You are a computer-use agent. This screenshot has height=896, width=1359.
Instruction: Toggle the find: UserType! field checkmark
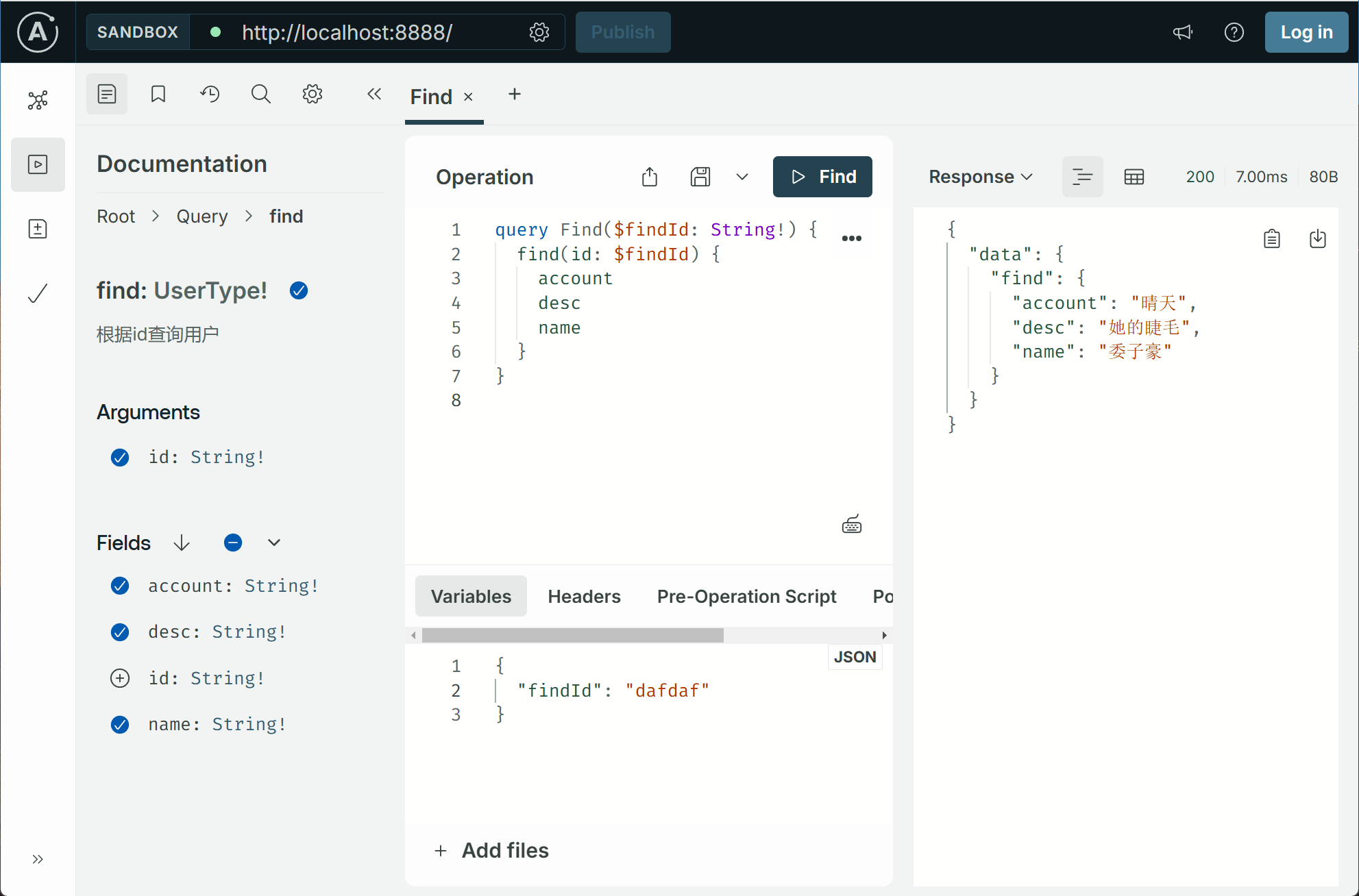tap(299, 291)
